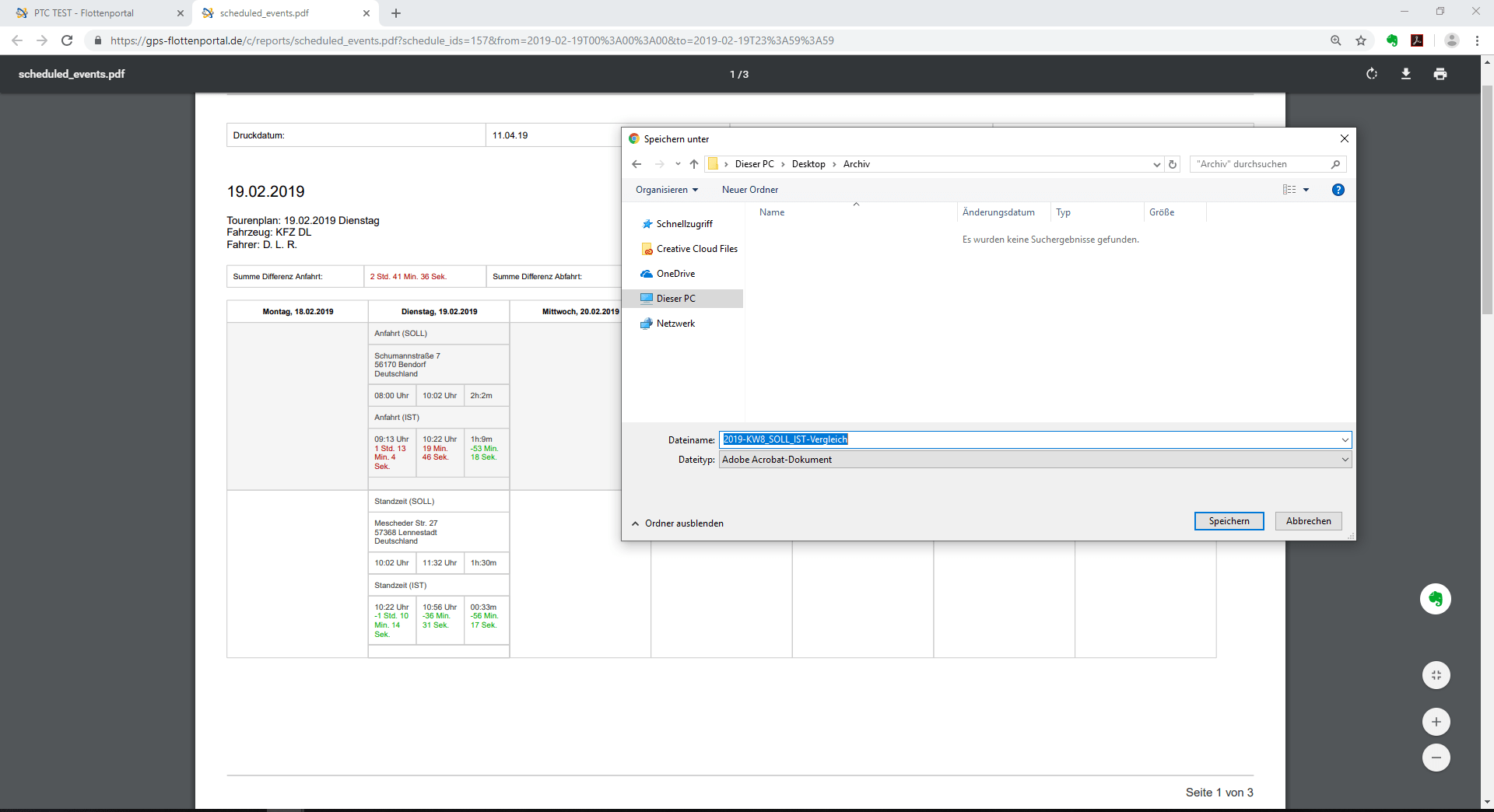This screenshot has width=1494, height=812.
Task: Click the fit-to-page PDF button
Action: (x=1436, y=675)
